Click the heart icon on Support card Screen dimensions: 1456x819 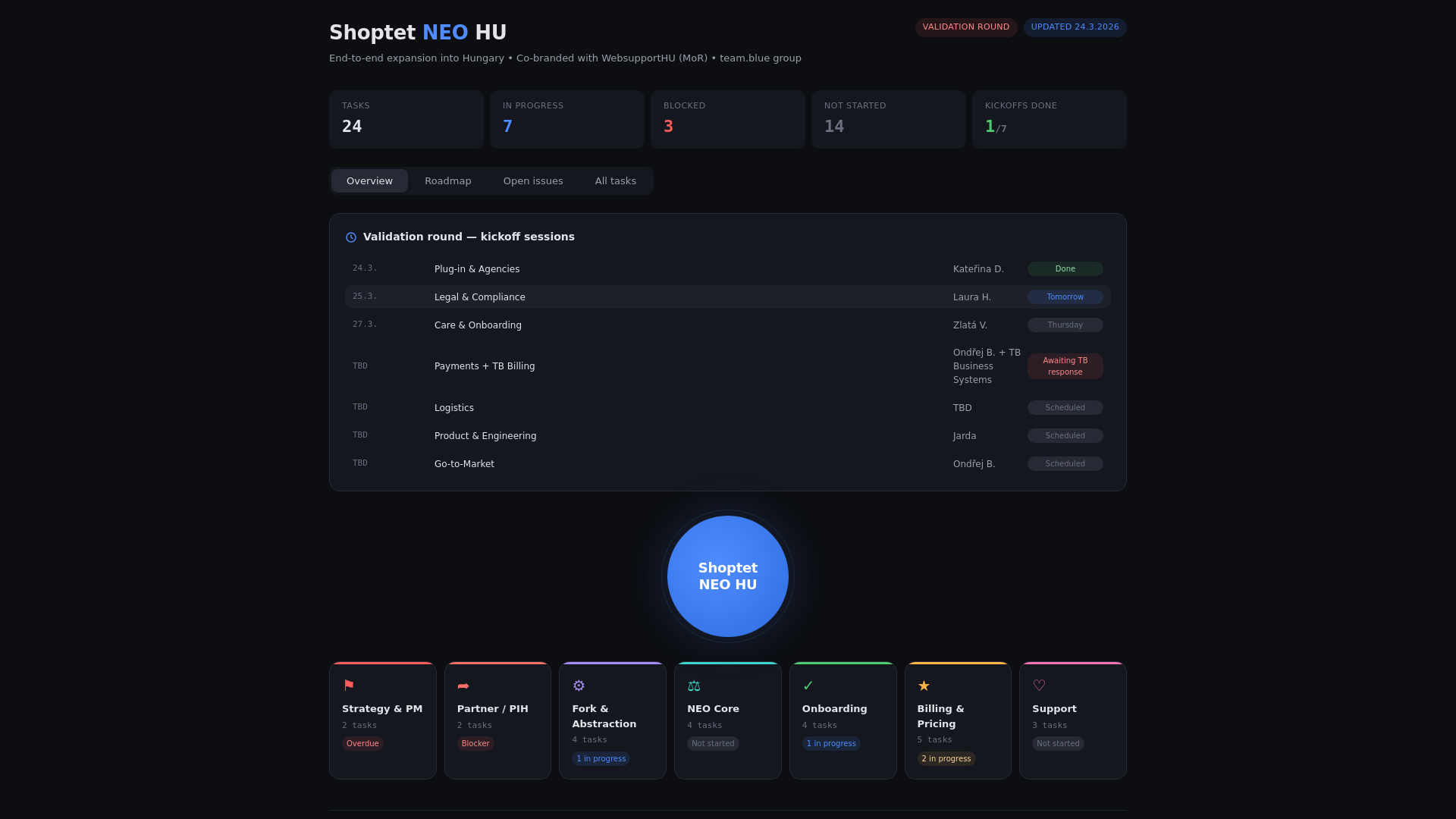pyautogui.click(x=1039, y=686)
